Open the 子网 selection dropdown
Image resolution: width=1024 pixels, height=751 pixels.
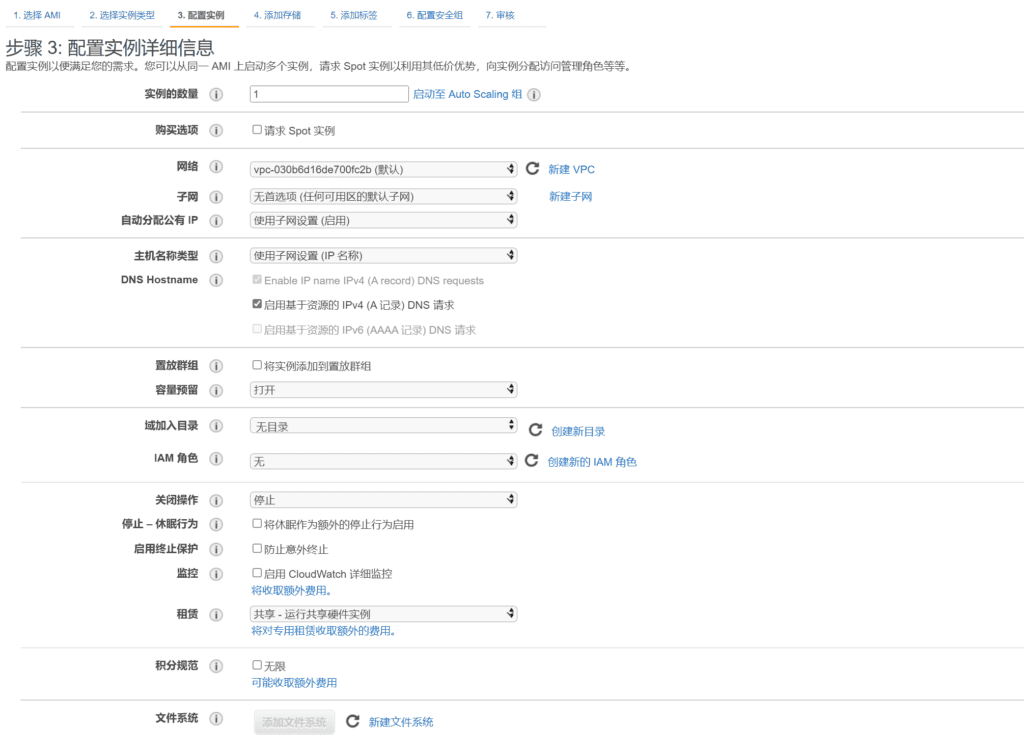pyautogui.click(x=383, y=196)
